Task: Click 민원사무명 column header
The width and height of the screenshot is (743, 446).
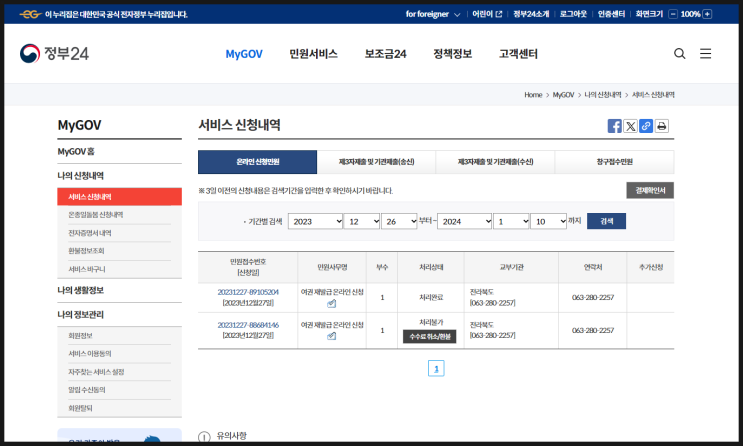Action: (x=332, y=267)
